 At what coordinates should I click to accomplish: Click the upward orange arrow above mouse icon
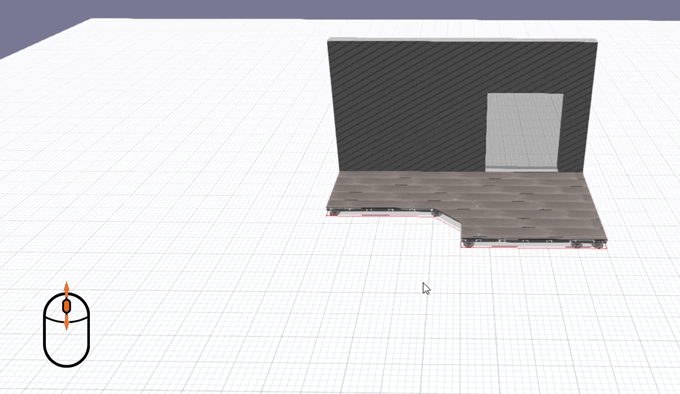(66, 289)
